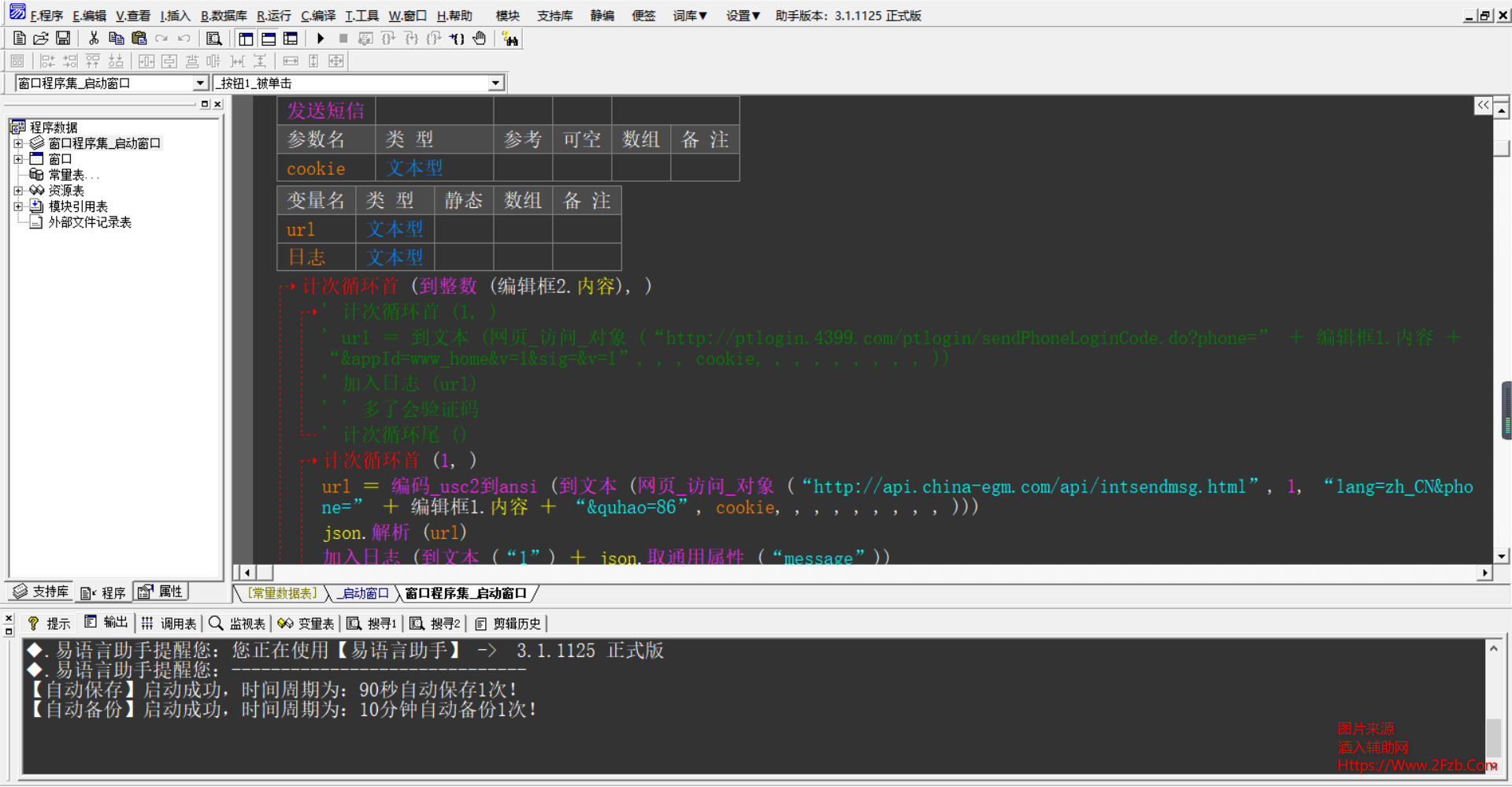Click the 支持库 helper menu item
The image size is (1512, 787).
point(555,16)
